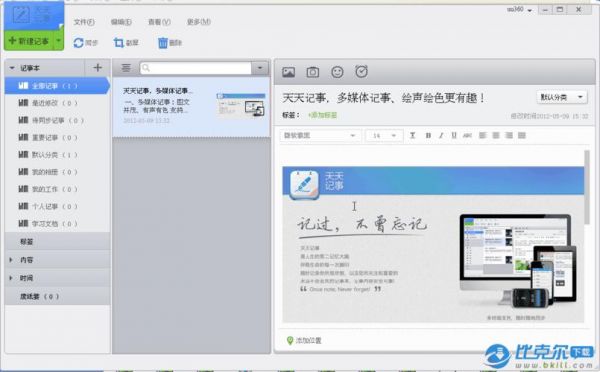Screen dimensions: 600x372
Task: Open the 文件(F) menu
Action: click(x=84, y=22)
